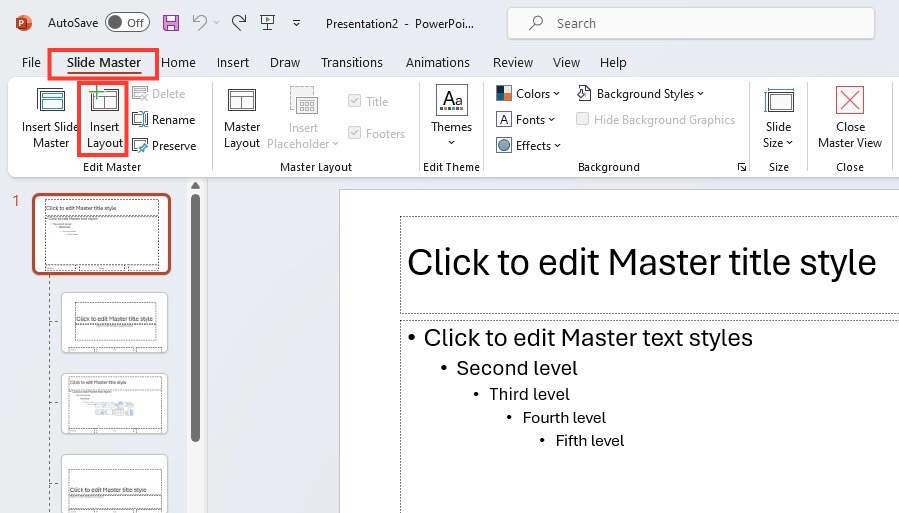Open the Colors dropdown
Viewport: 899px width, 513px height.
click(528, 93)
